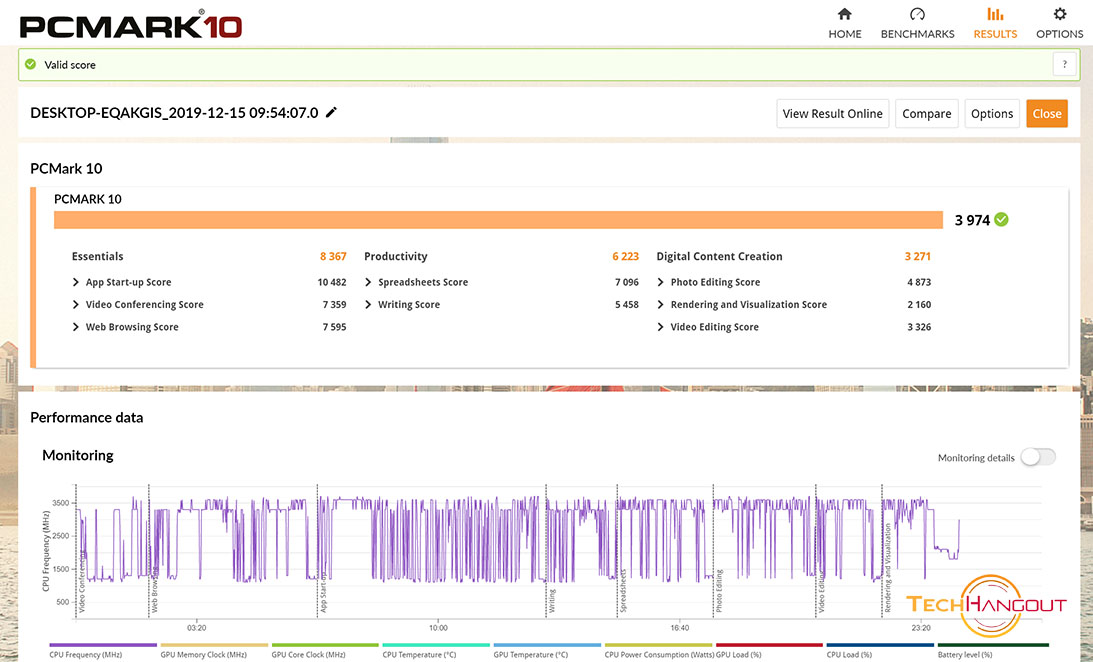
Task: Click the orange PCMark 10 score bar
Action: pos(498,220)
